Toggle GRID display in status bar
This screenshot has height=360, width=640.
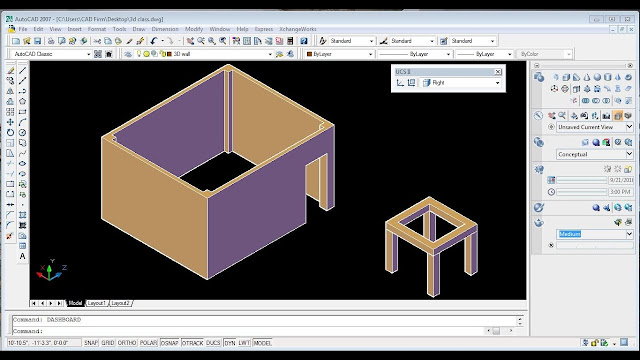click(108, 343)
